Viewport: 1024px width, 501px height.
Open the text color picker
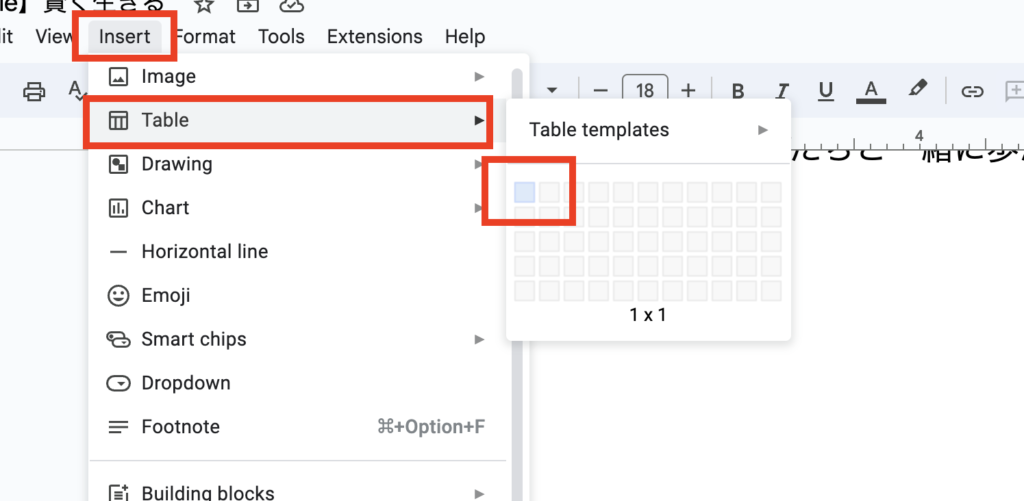tap(871, 91)
